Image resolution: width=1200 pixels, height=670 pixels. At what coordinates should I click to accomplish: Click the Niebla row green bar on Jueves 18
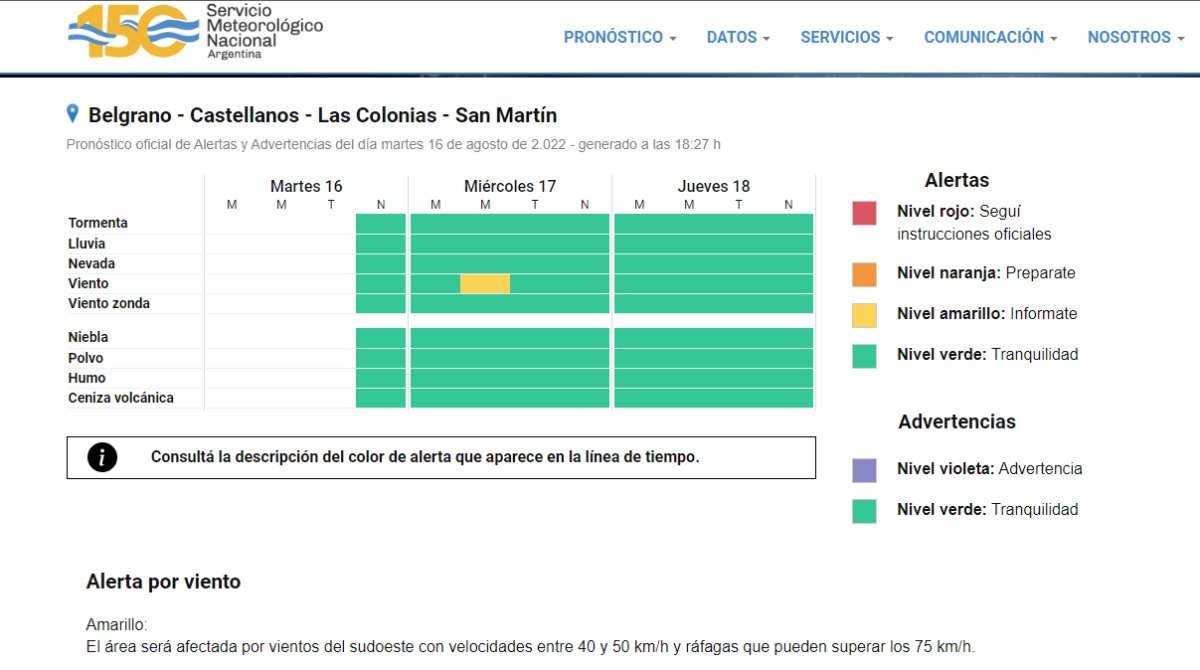click(x=713, y=337)
